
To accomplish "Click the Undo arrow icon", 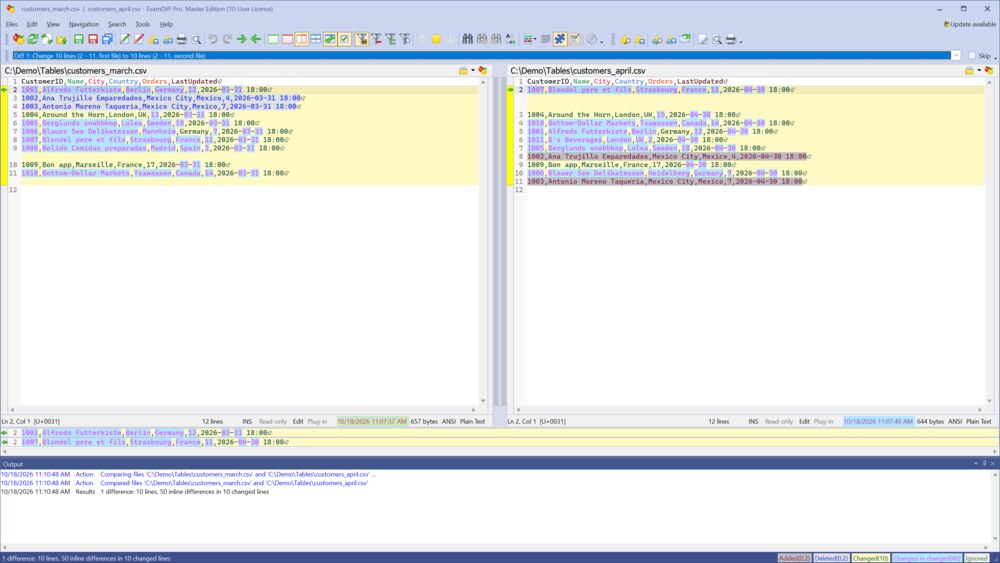I will coord(212,40).
